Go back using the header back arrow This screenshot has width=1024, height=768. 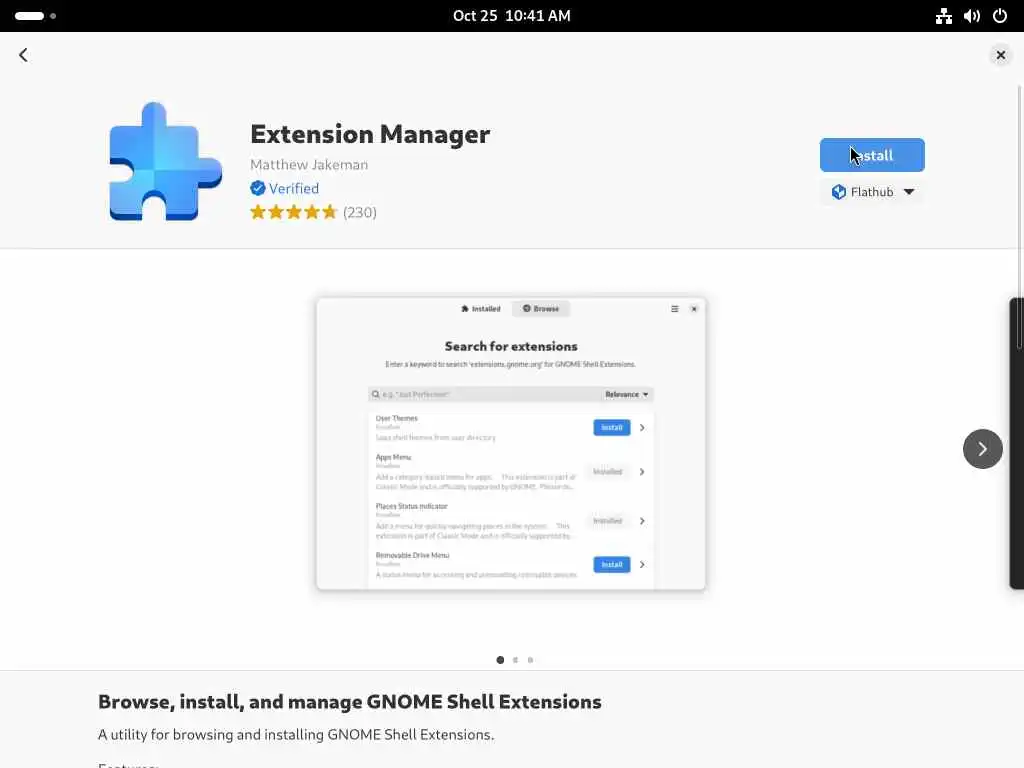tap(24, 55)
